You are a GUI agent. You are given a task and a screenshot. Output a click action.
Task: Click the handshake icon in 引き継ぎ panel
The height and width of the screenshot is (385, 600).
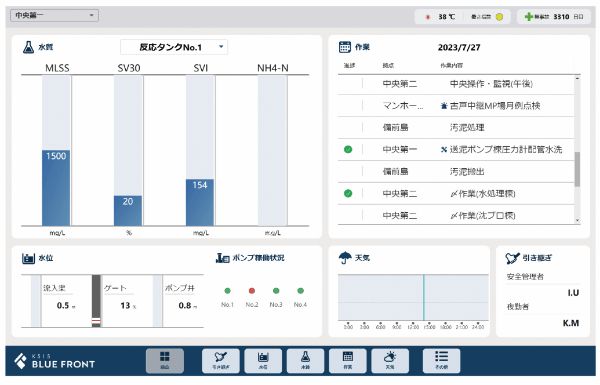point(512,258)
